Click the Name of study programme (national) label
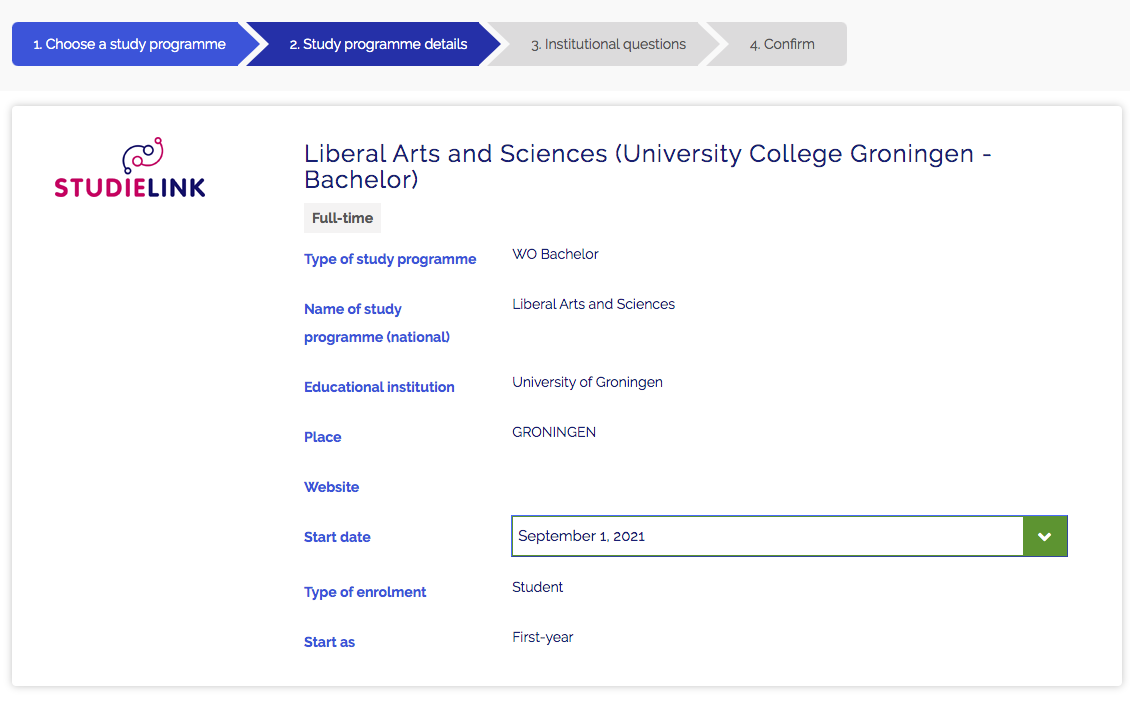 point(376,322)
